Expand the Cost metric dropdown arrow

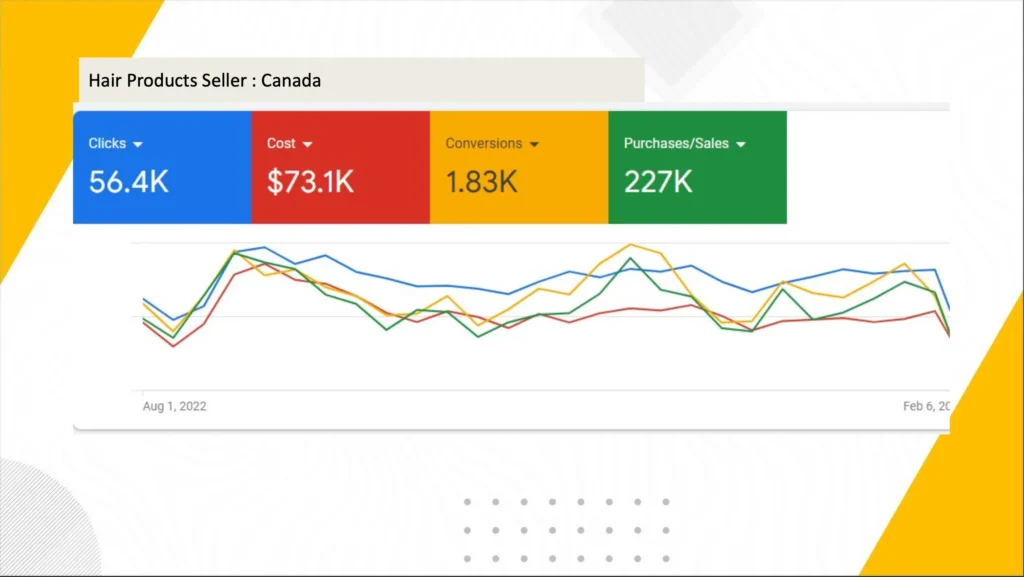tap(307, 144)
